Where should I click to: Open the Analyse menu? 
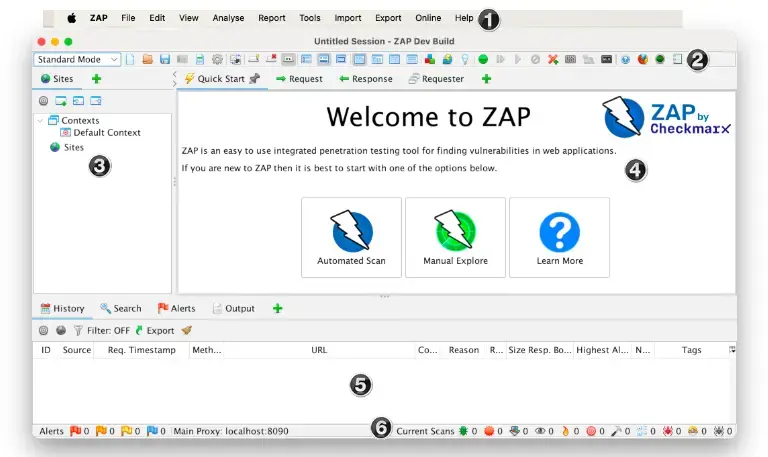click(228, 18)
